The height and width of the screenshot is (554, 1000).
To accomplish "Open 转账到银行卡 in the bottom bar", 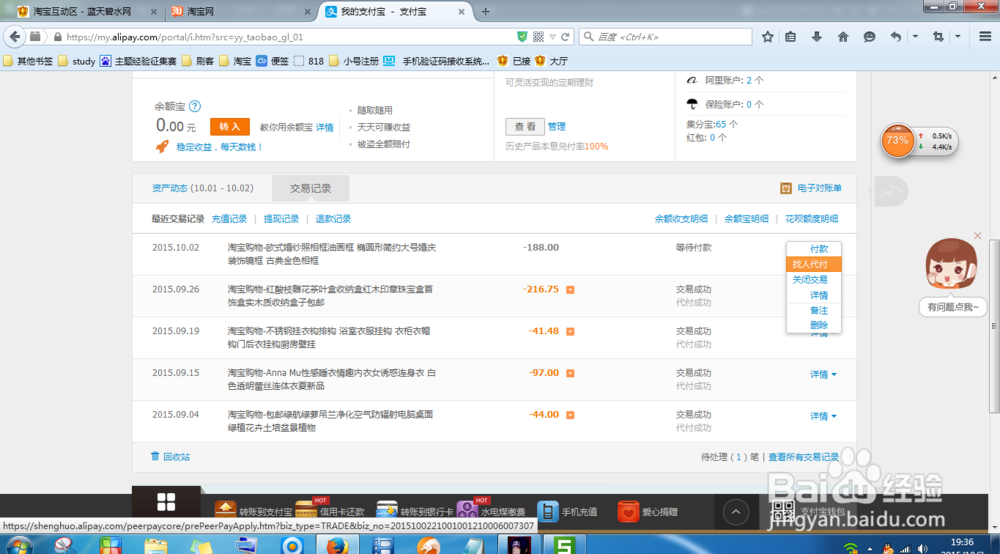I will point(415,511).
